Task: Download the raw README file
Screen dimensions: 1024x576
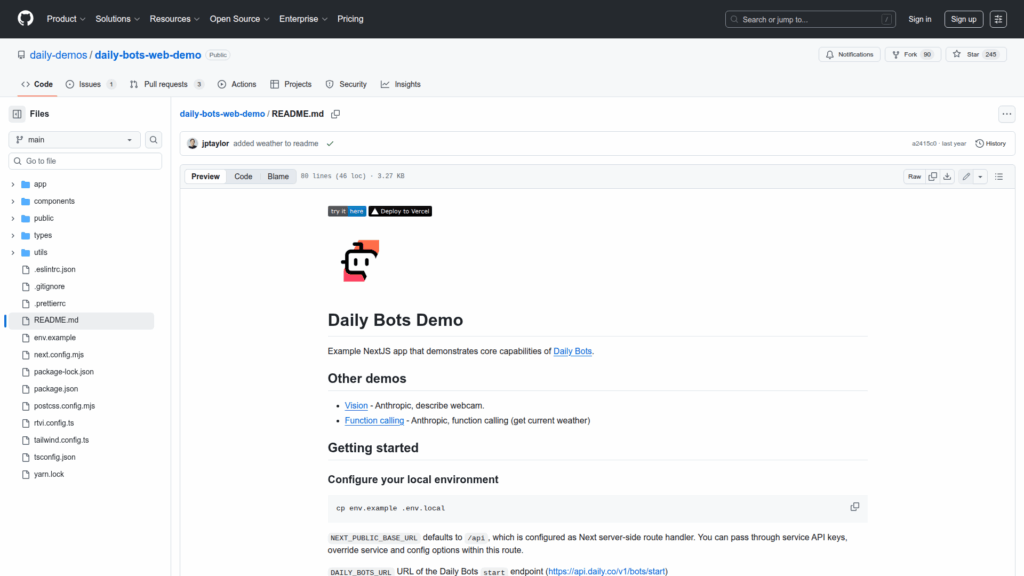Action: point(947,176)
